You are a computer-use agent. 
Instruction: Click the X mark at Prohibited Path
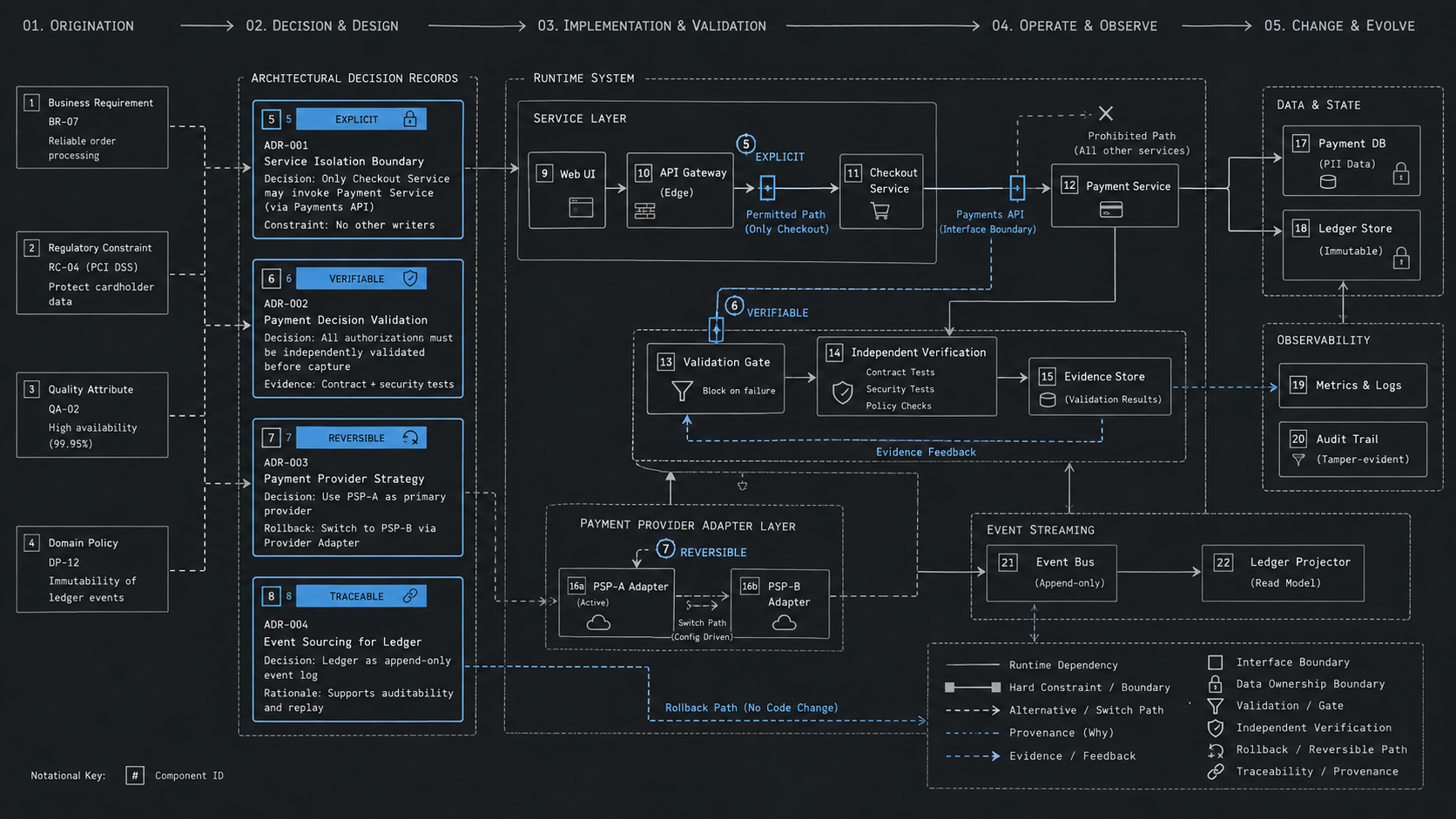[1106, 113]
